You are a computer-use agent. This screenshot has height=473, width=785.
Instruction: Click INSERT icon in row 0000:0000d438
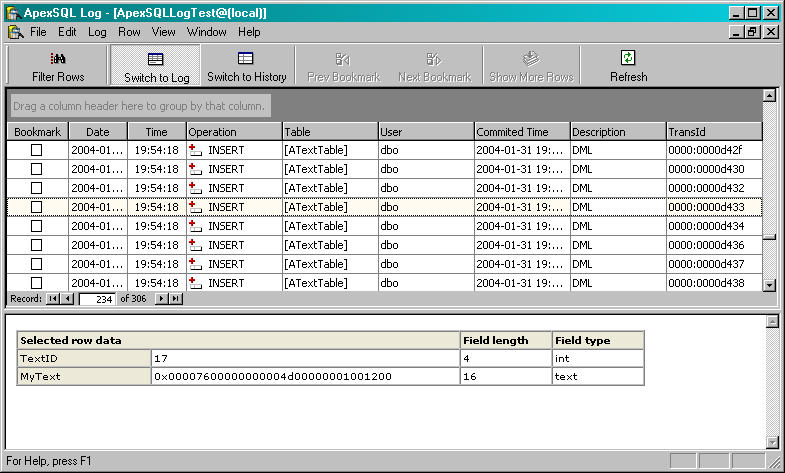click(x=195, y=283)
